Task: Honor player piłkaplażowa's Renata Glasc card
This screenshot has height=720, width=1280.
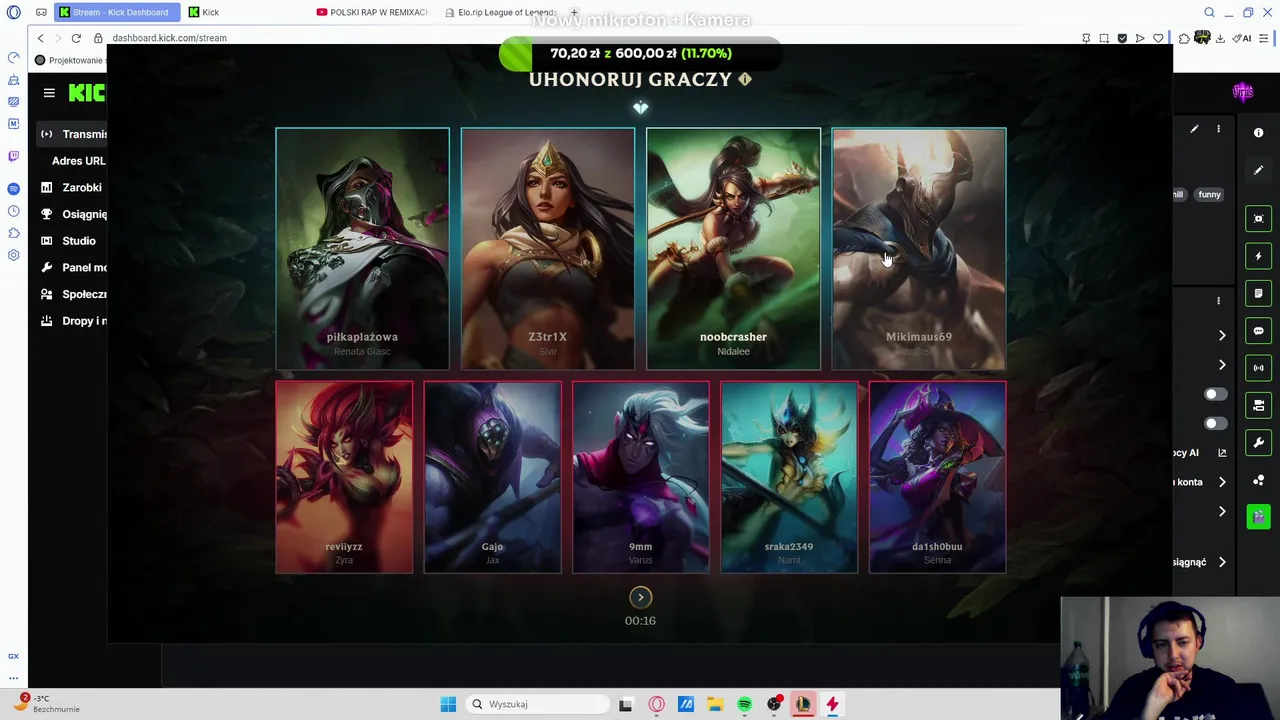Action: (x=362, y=249)
